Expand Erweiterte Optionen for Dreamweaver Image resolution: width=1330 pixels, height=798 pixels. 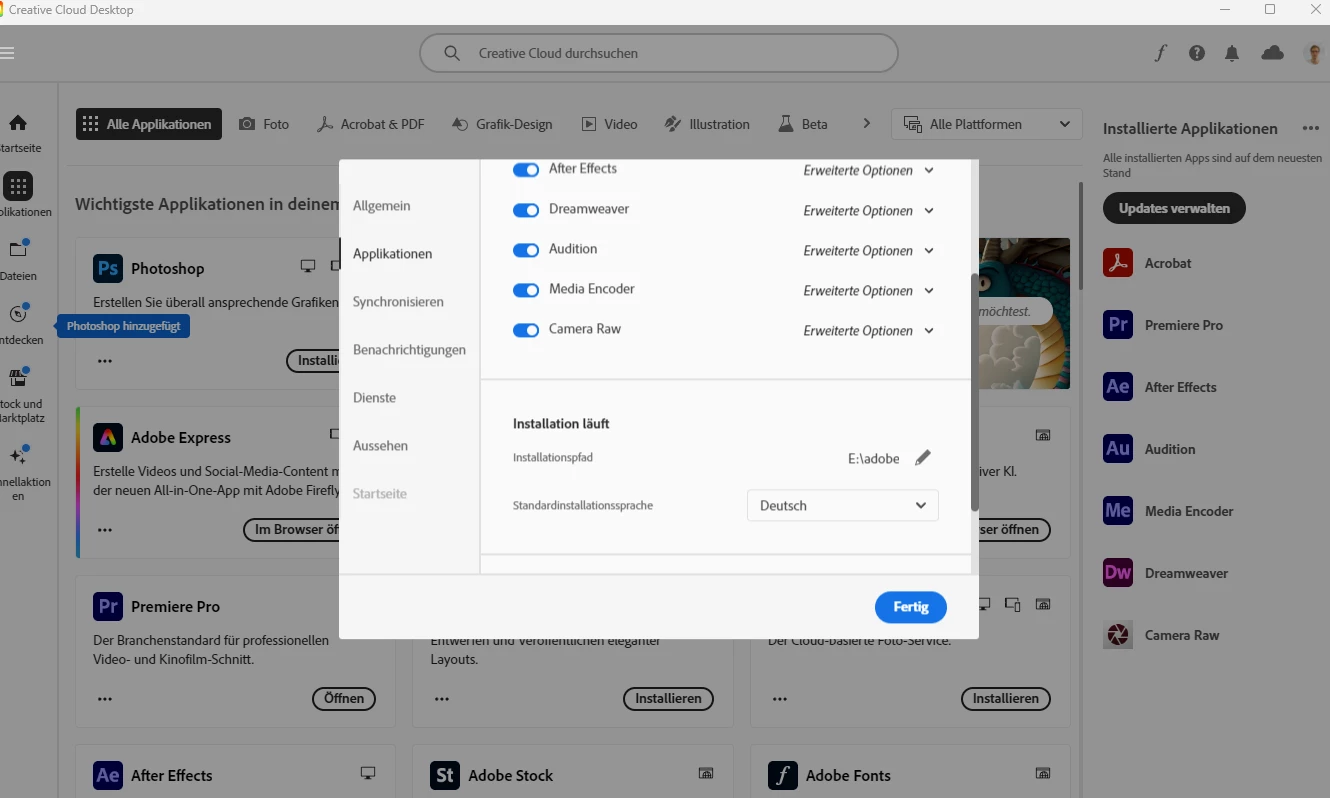pos(868,211)
